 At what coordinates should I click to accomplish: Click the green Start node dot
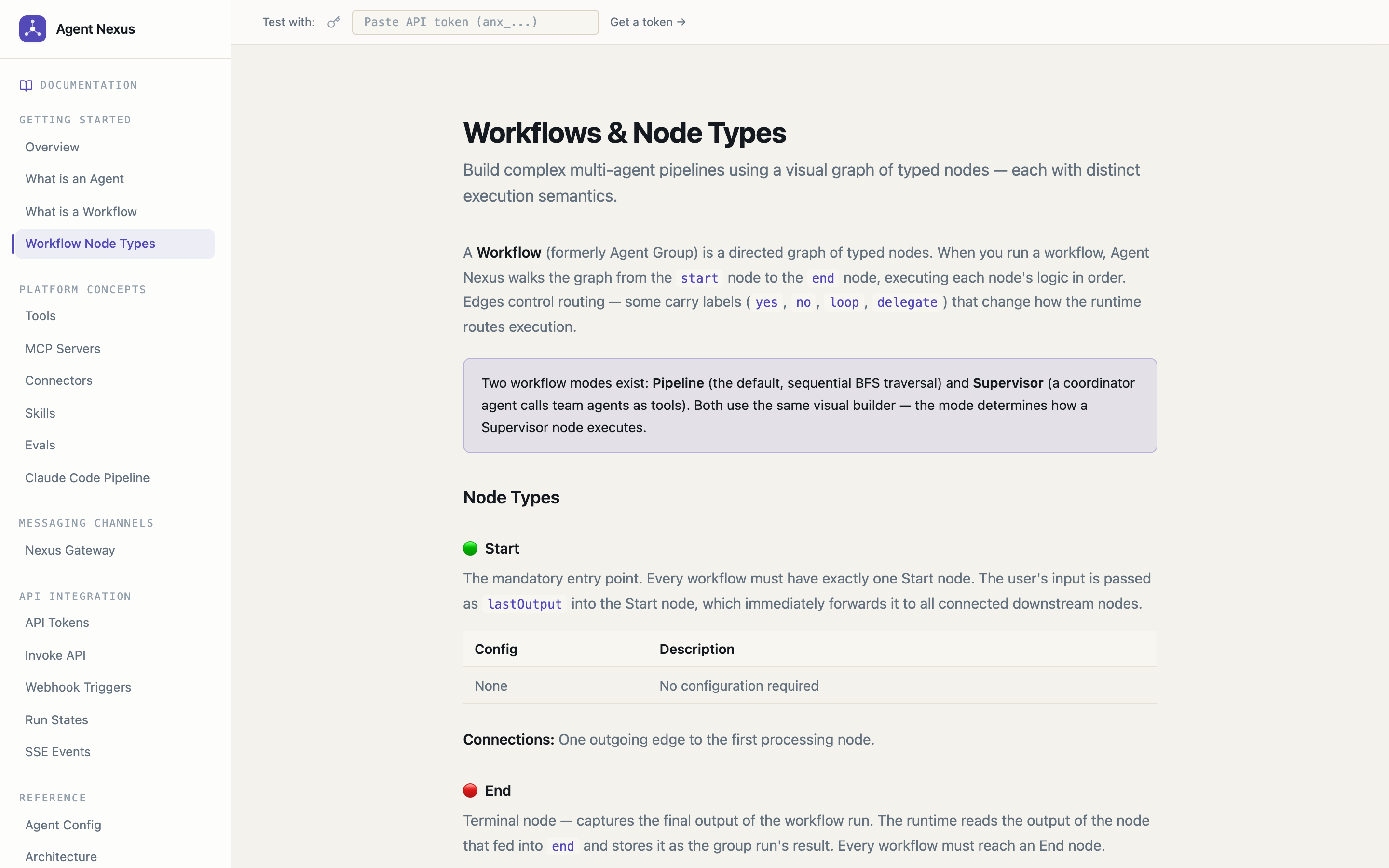470,548
